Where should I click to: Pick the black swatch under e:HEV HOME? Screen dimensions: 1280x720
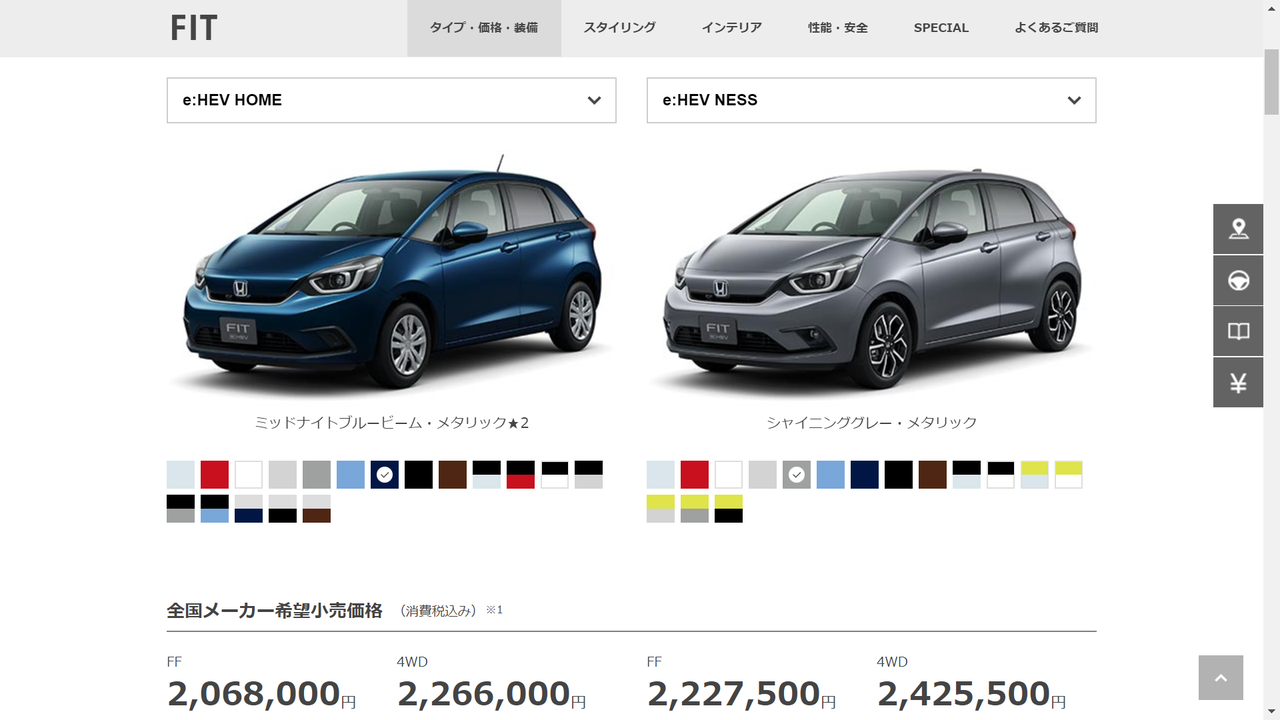[x=419, y=475]
